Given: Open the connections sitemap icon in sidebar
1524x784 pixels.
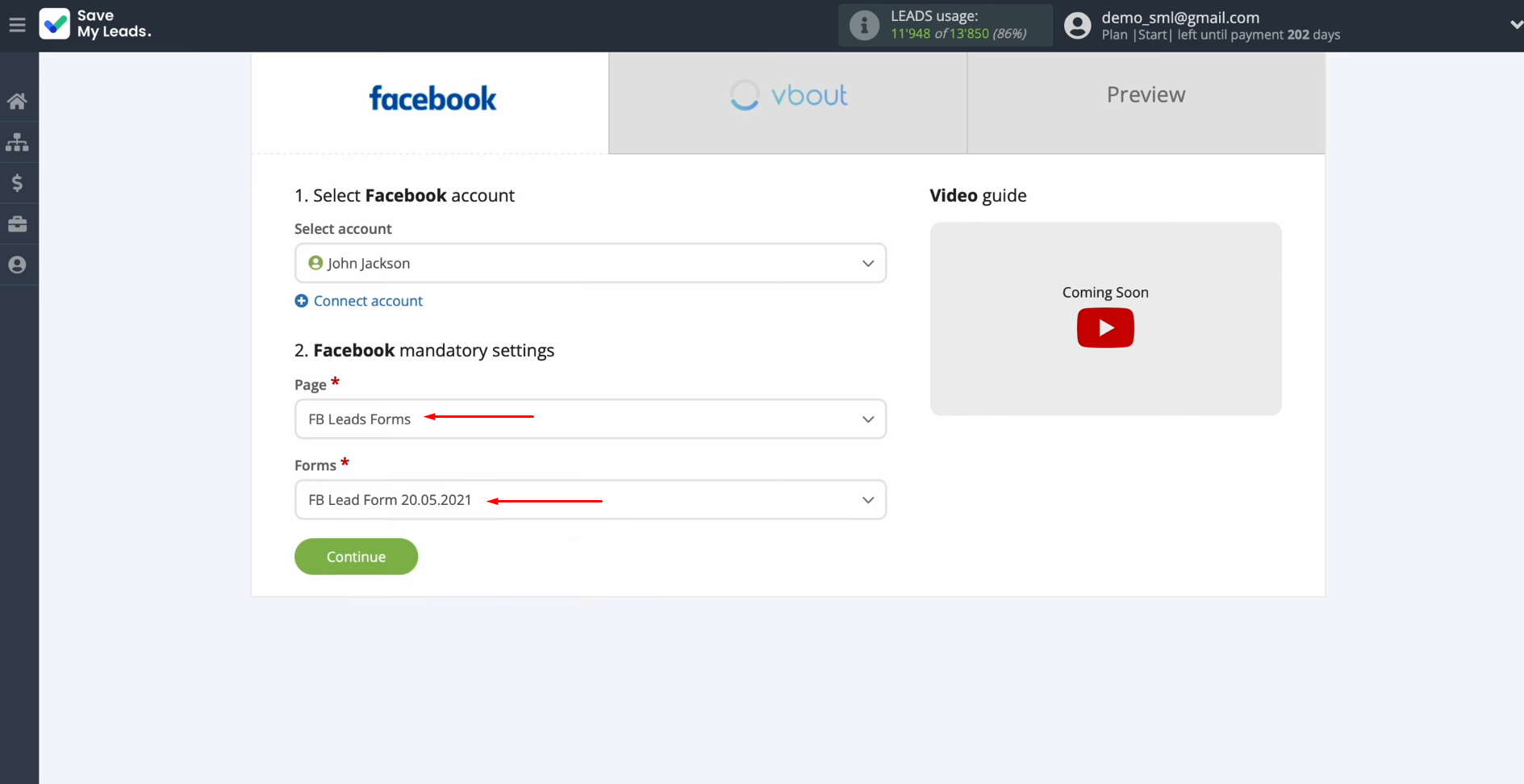Looking at the screenshot, I should coord(17,143).
